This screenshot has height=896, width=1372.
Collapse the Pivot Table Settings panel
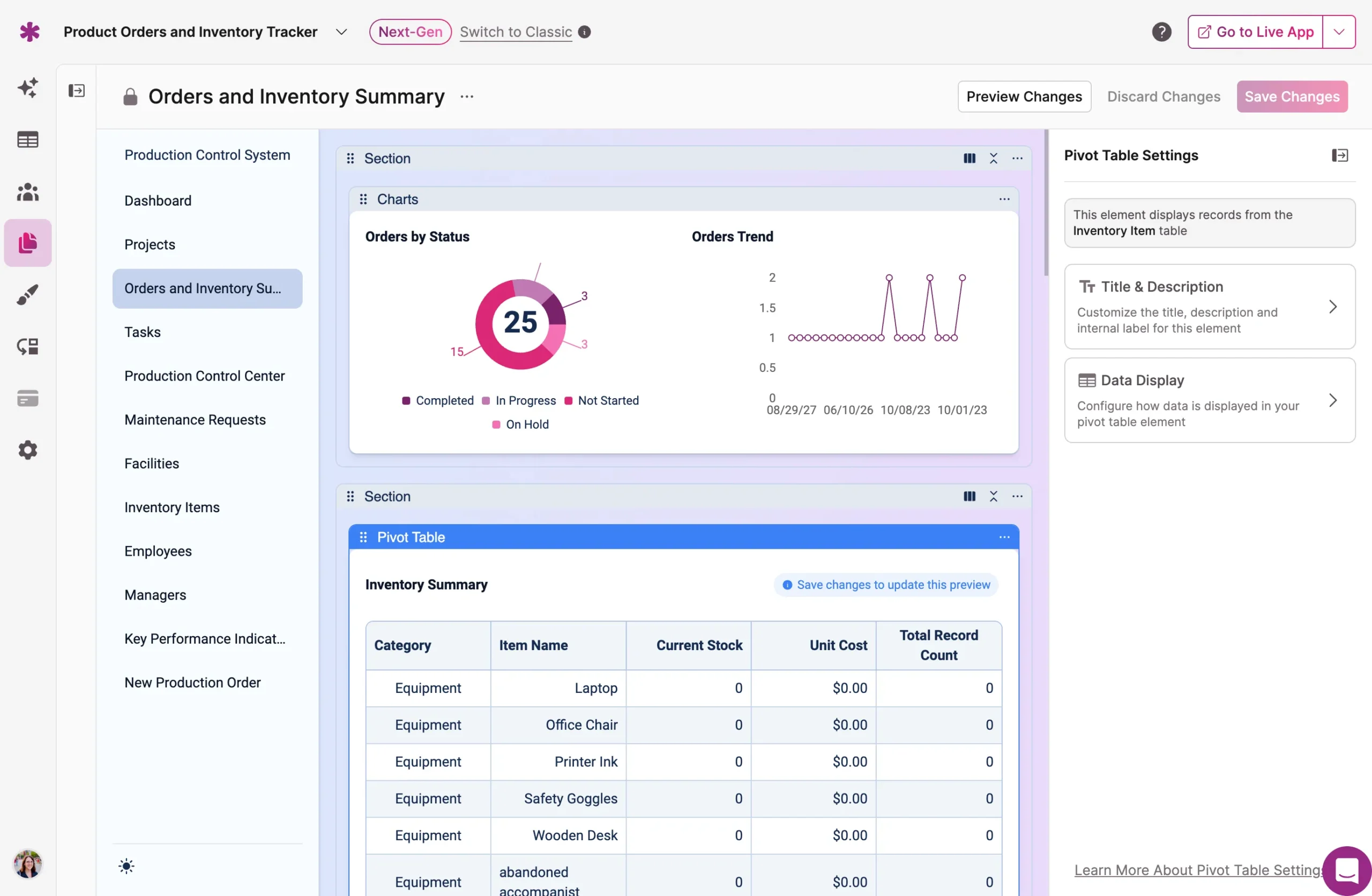pyautogui.click(x=1339, y=155)
